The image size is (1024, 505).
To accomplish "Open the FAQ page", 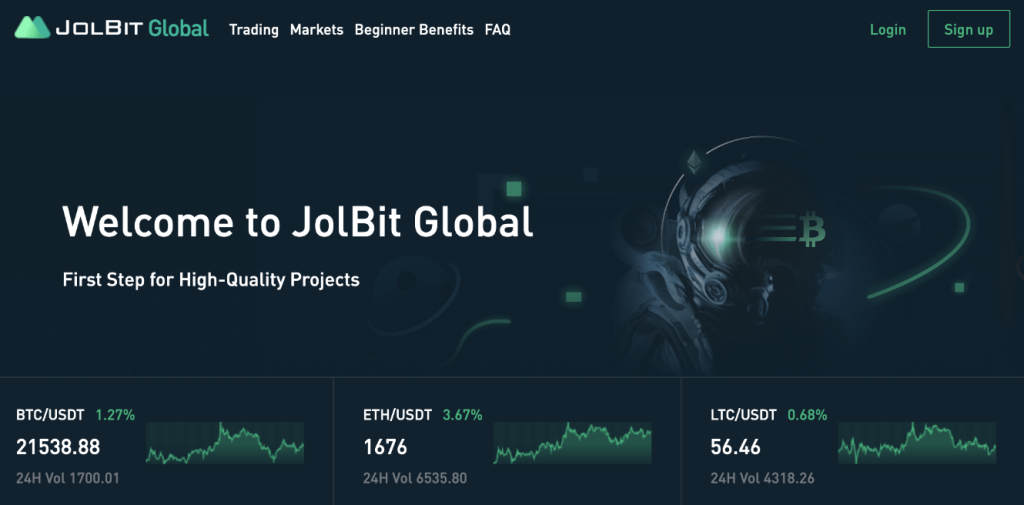I will click(497, 30).
